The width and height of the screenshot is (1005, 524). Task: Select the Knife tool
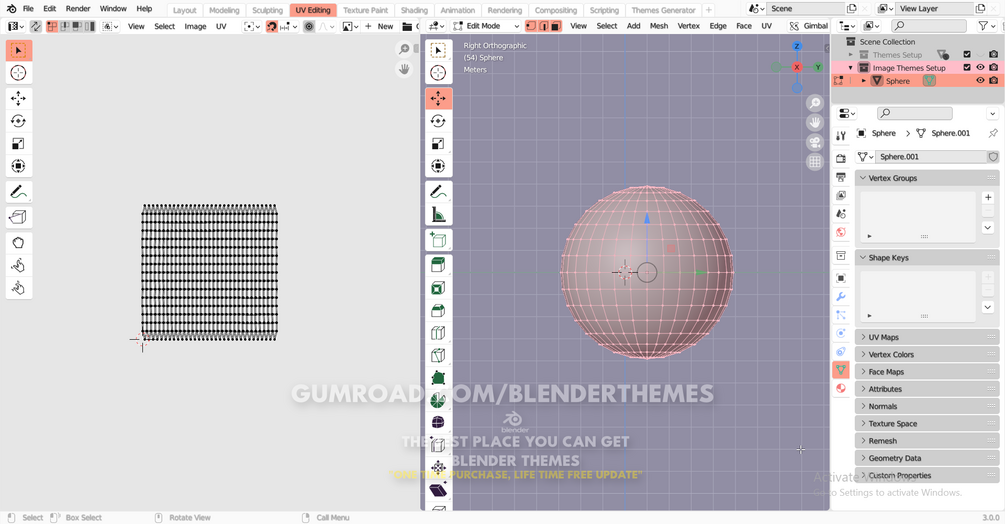438,356
